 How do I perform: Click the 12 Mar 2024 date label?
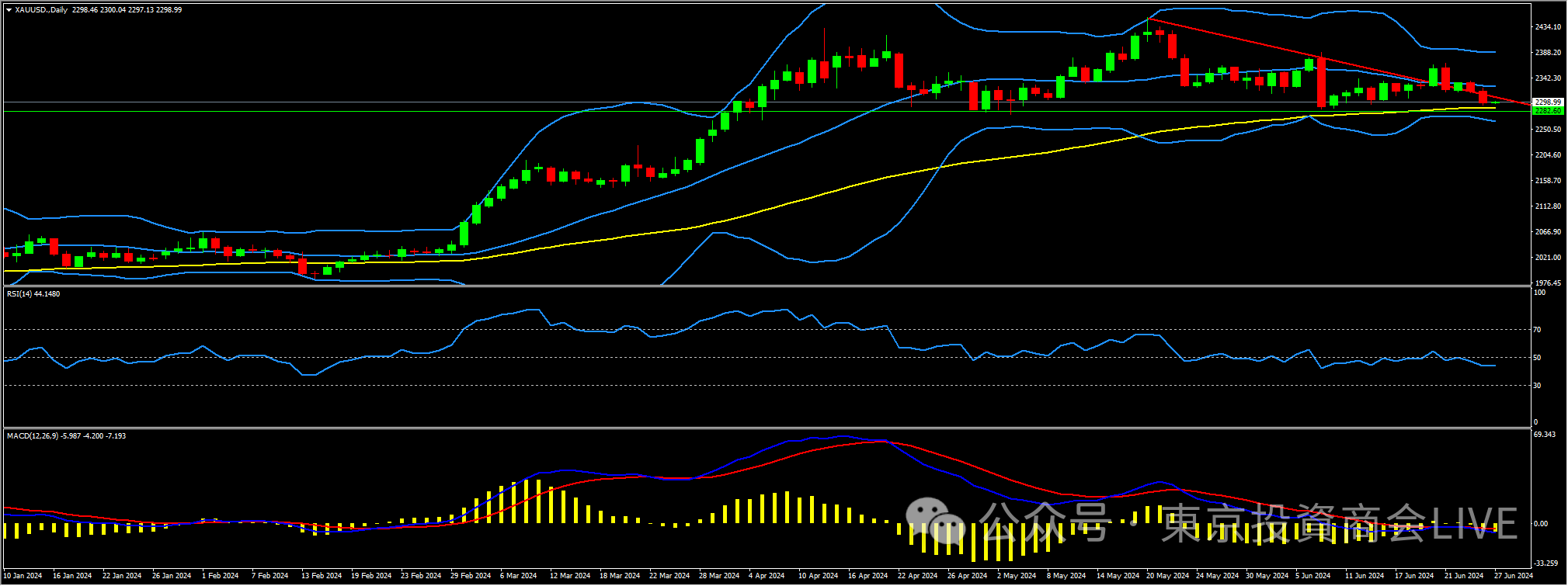570,576
